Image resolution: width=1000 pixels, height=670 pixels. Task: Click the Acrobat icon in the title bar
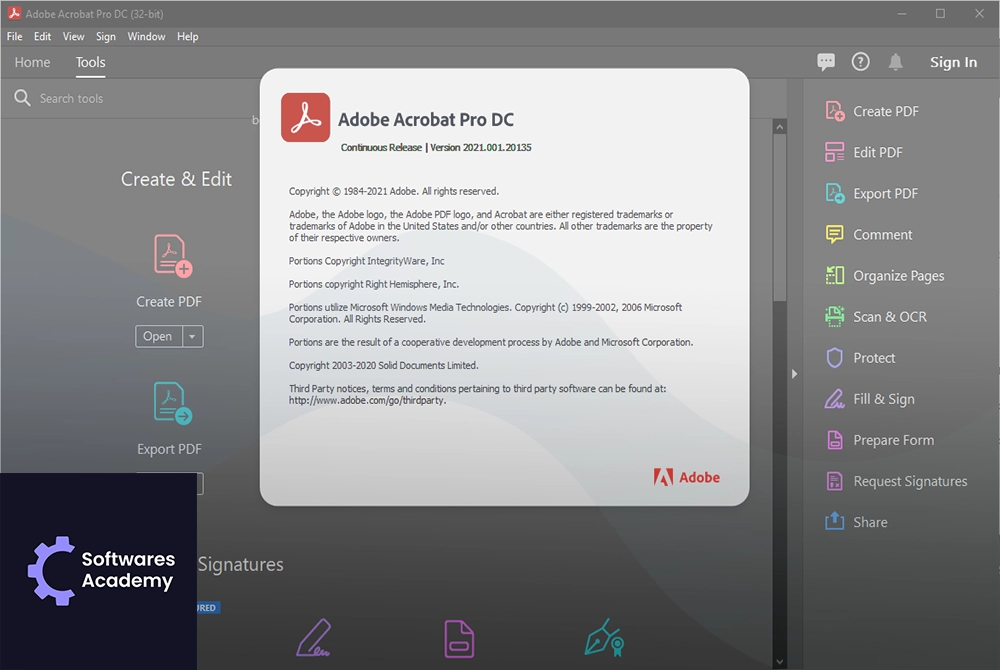(14, 13)
